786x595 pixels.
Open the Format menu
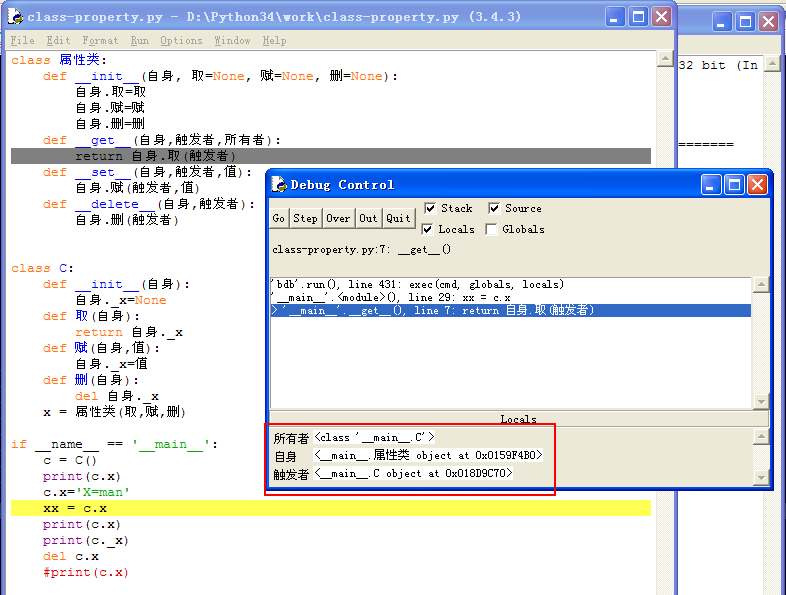(100, 41)
